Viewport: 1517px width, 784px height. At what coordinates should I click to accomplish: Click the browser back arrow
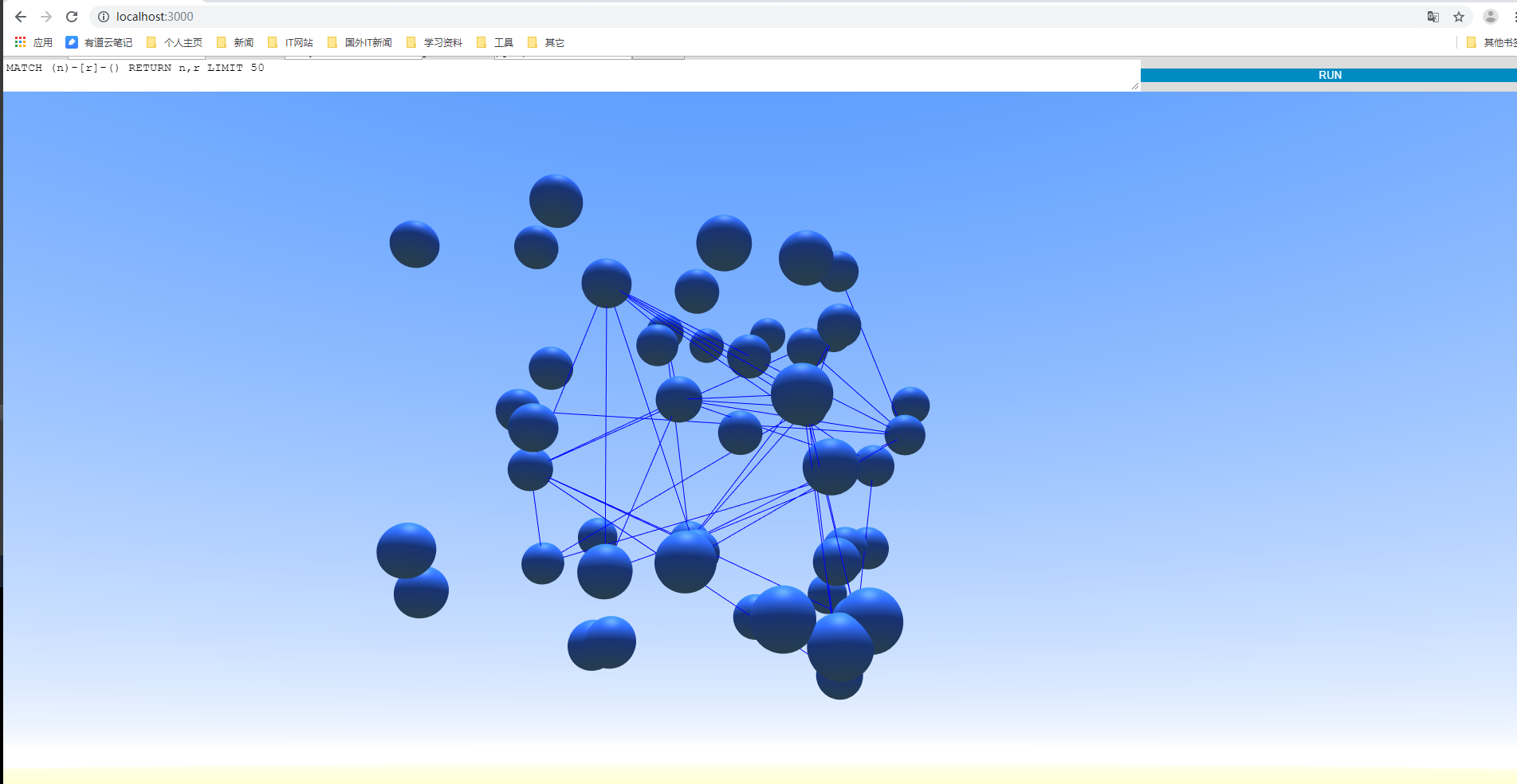[x=21, y=17]
